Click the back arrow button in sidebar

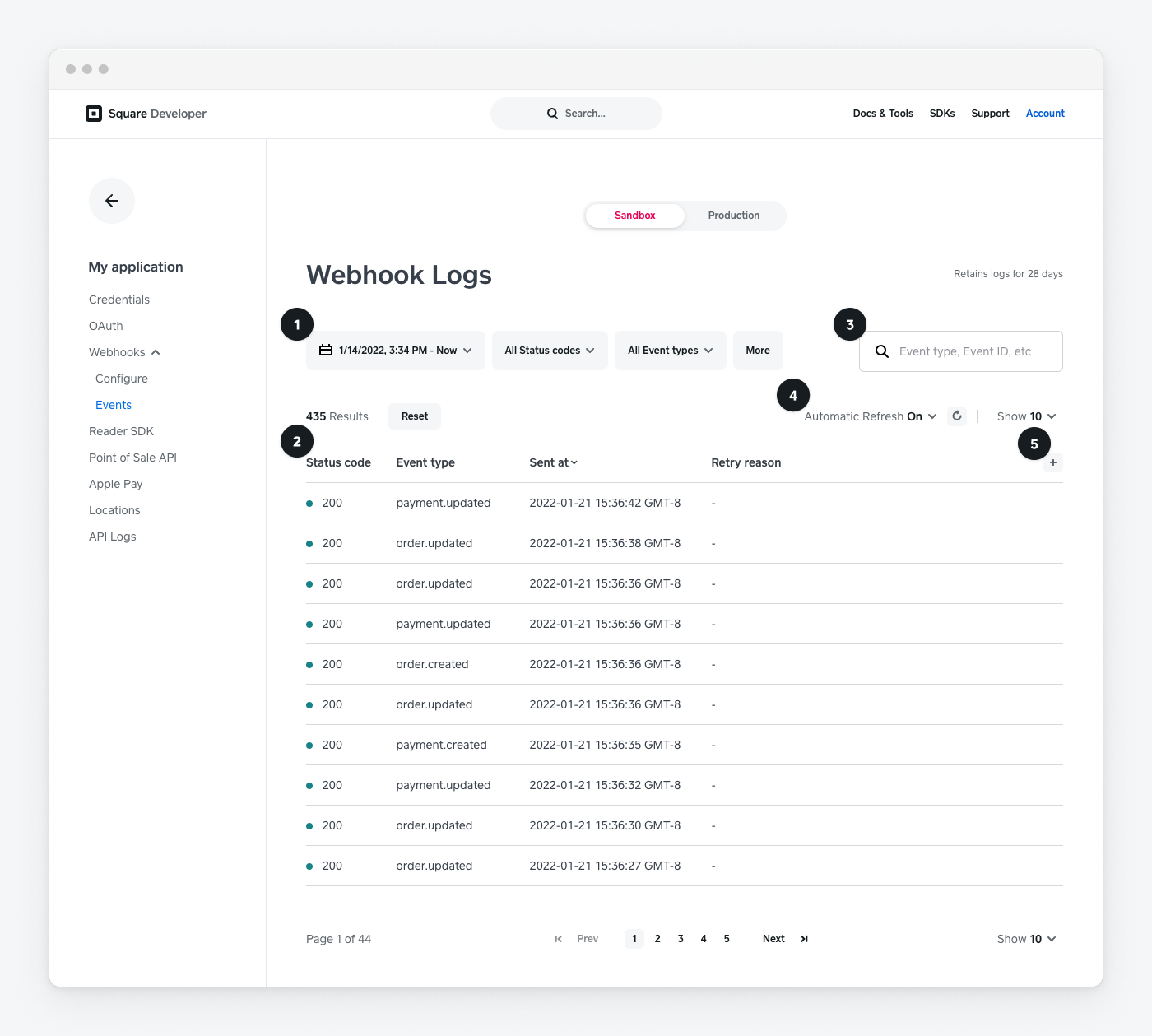(x=112, y=201)
